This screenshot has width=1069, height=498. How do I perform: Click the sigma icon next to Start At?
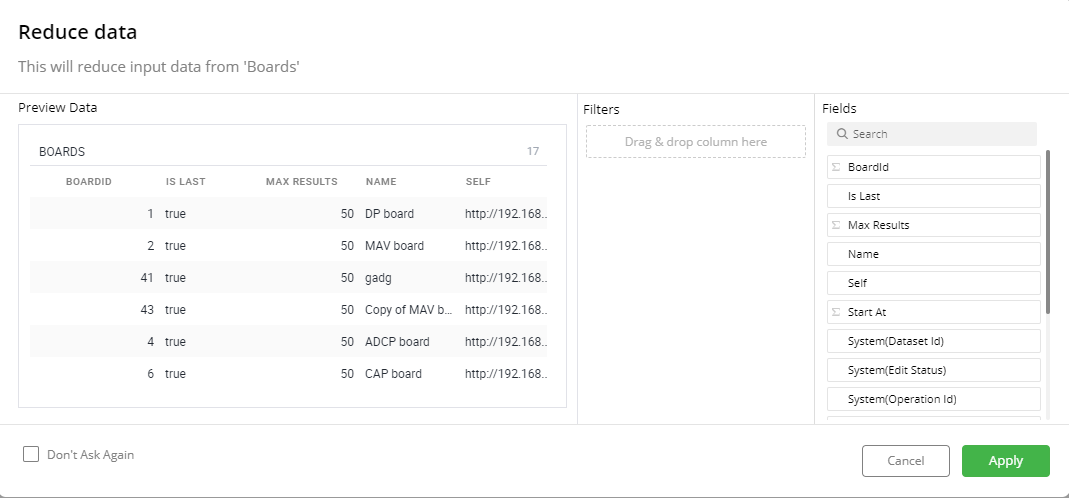pyautogui.click(x=836, y=312)
